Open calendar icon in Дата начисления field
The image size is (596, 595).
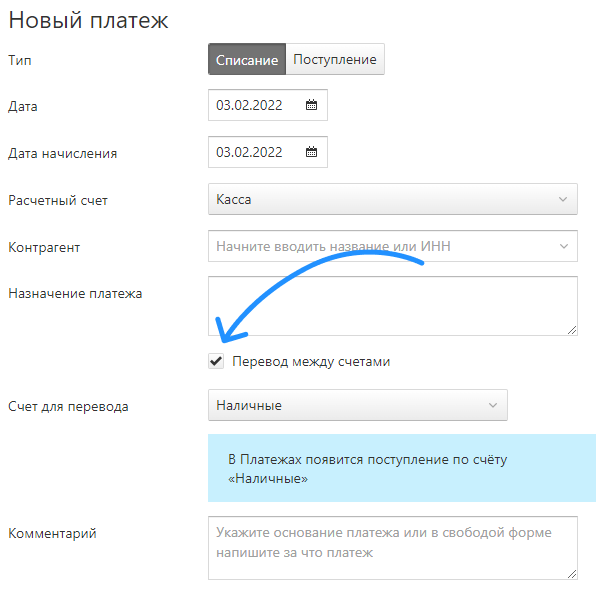pyautogui.click(x=311, y=152)
